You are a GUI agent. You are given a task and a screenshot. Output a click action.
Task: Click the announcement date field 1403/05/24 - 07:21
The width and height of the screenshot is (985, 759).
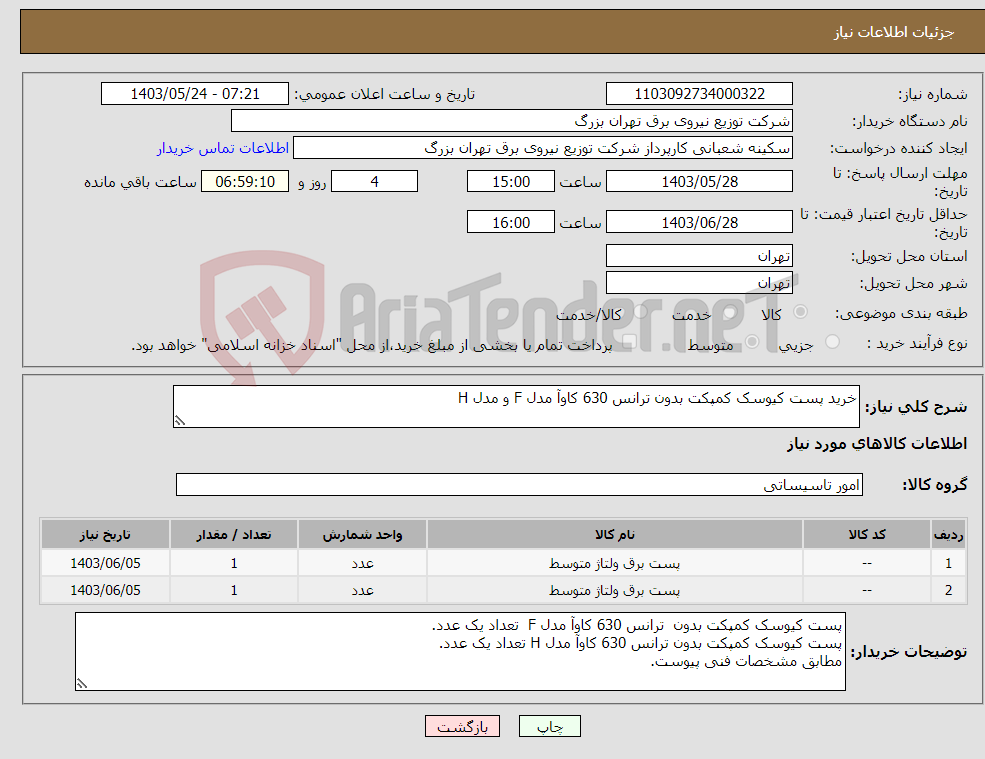195,94
